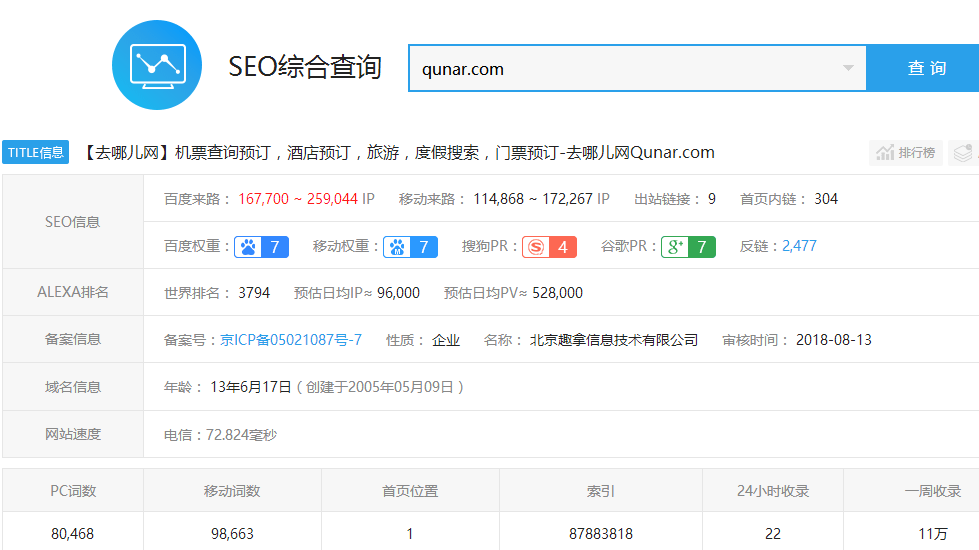Click the 世界排名 value 3794

tap(254, 293)
